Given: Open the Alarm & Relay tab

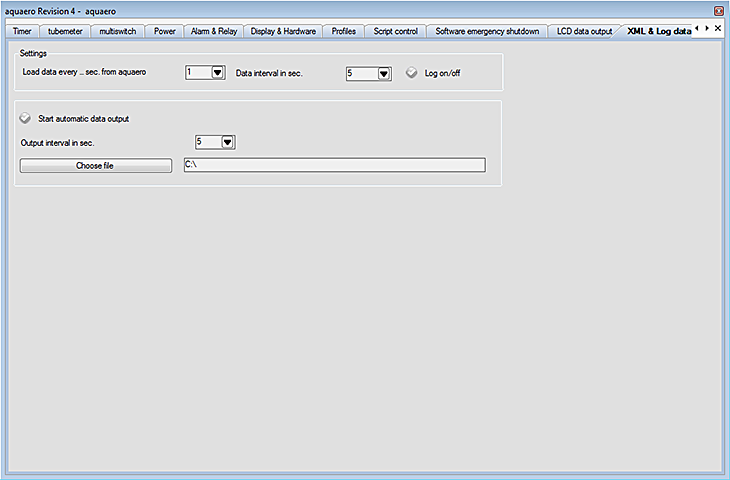Looking at the screenshot, I should pos(214,31).
